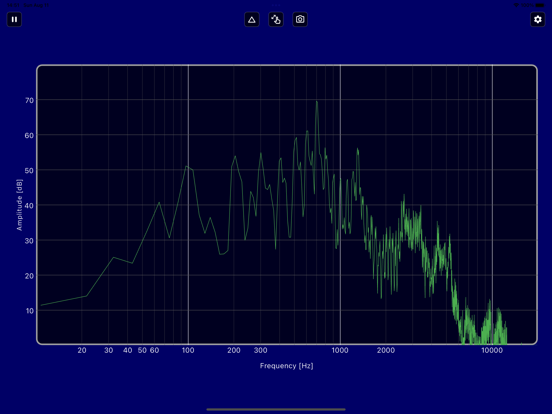Activate the touch cursor tool icon

[x=276, y=19]
